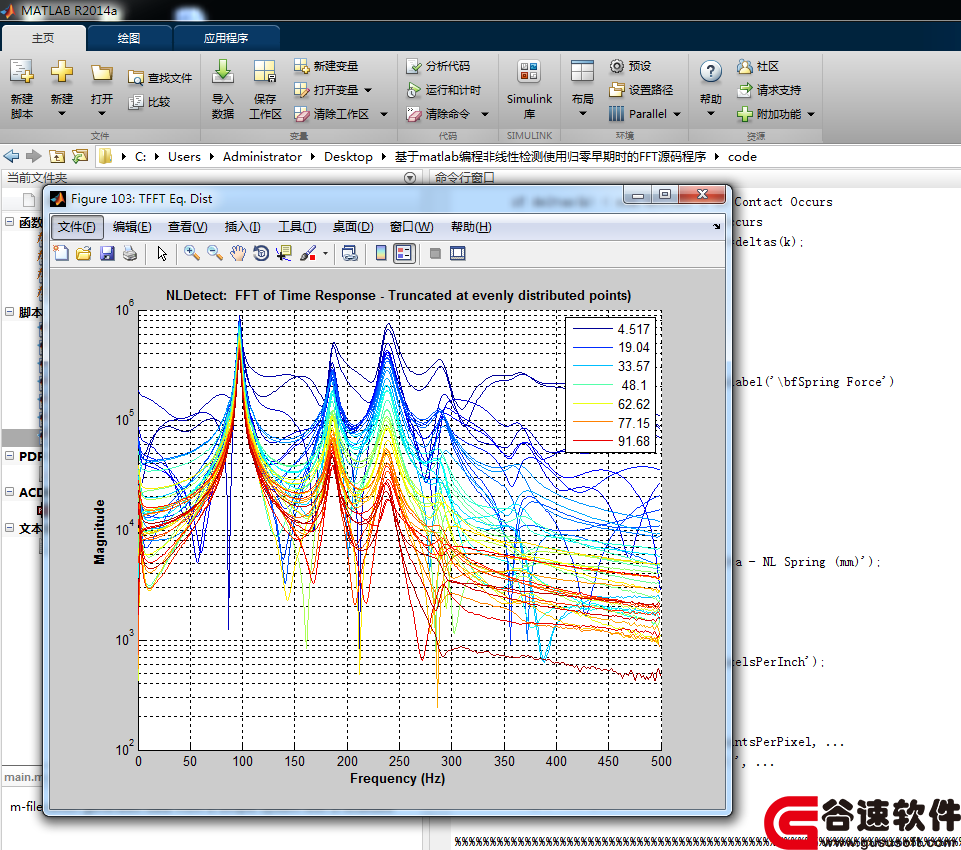Viewport: 961px width, 850px height.
Task: Click the Show Plot Tools and Dock icon
Action: coord(458,253)
